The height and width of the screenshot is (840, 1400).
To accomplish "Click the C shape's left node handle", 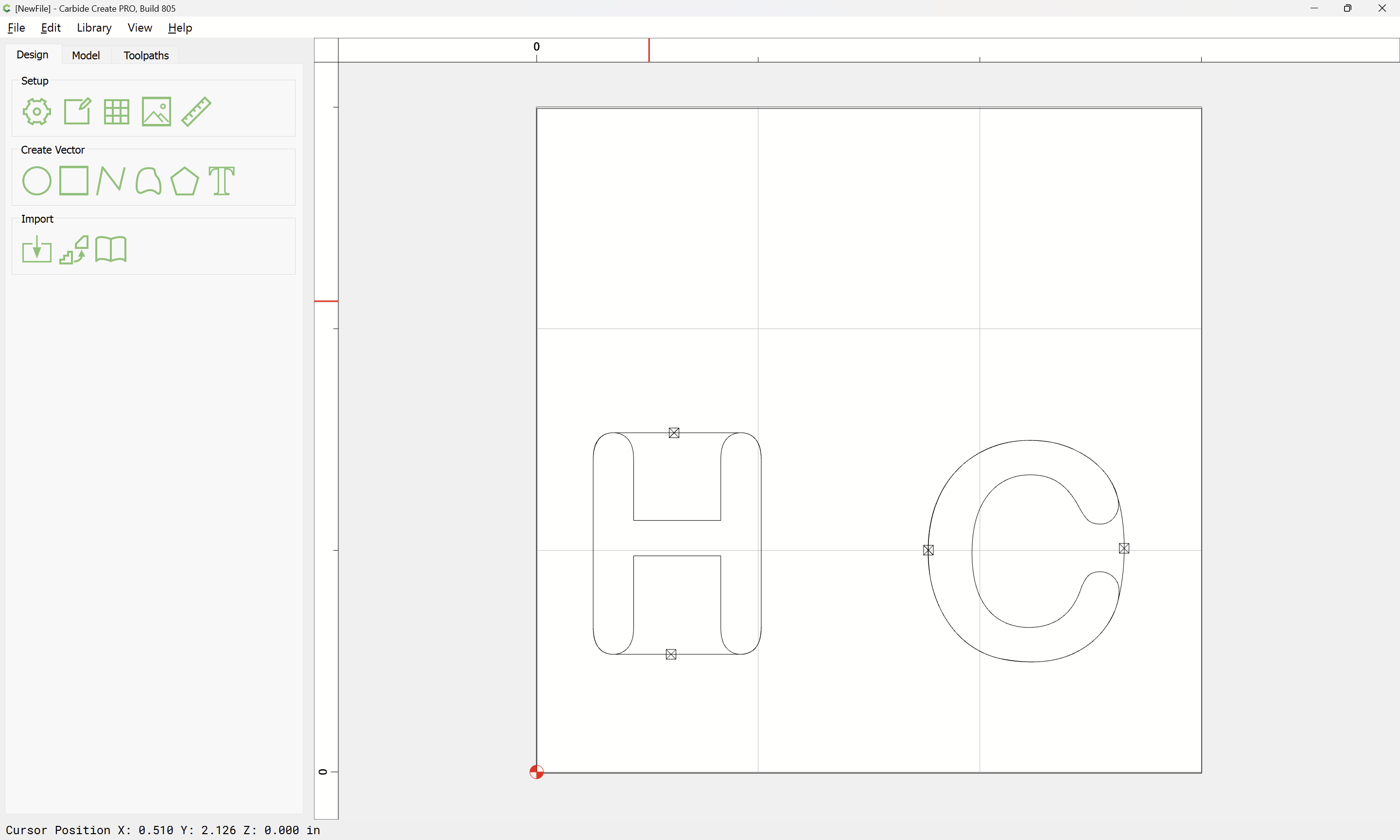I will click(x=928, y=550).
